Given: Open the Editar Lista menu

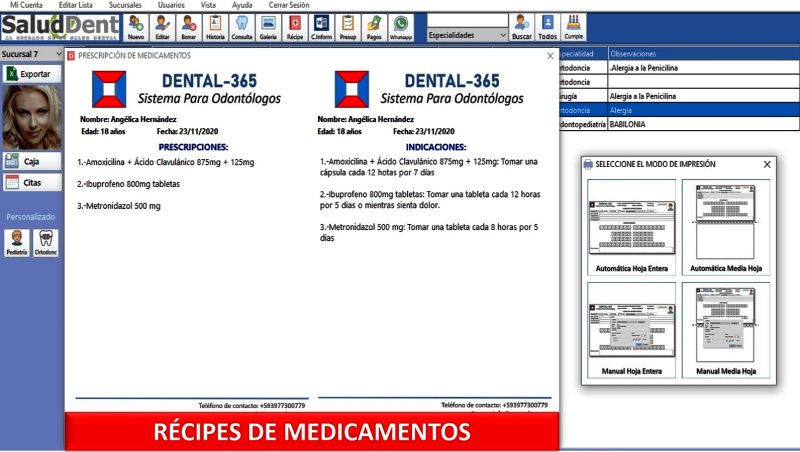Looking at the screenshot, I should [x=76, y=5].
